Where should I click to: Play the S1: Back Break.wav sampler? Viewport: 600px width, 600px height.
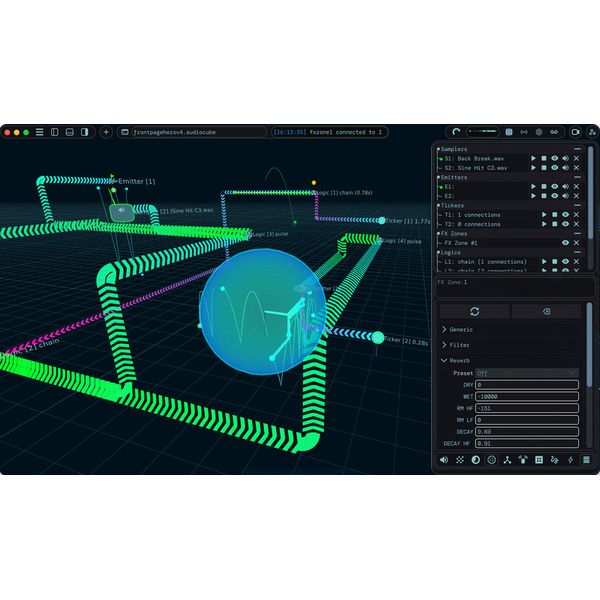pyautogui.click(x=532, y=158)
